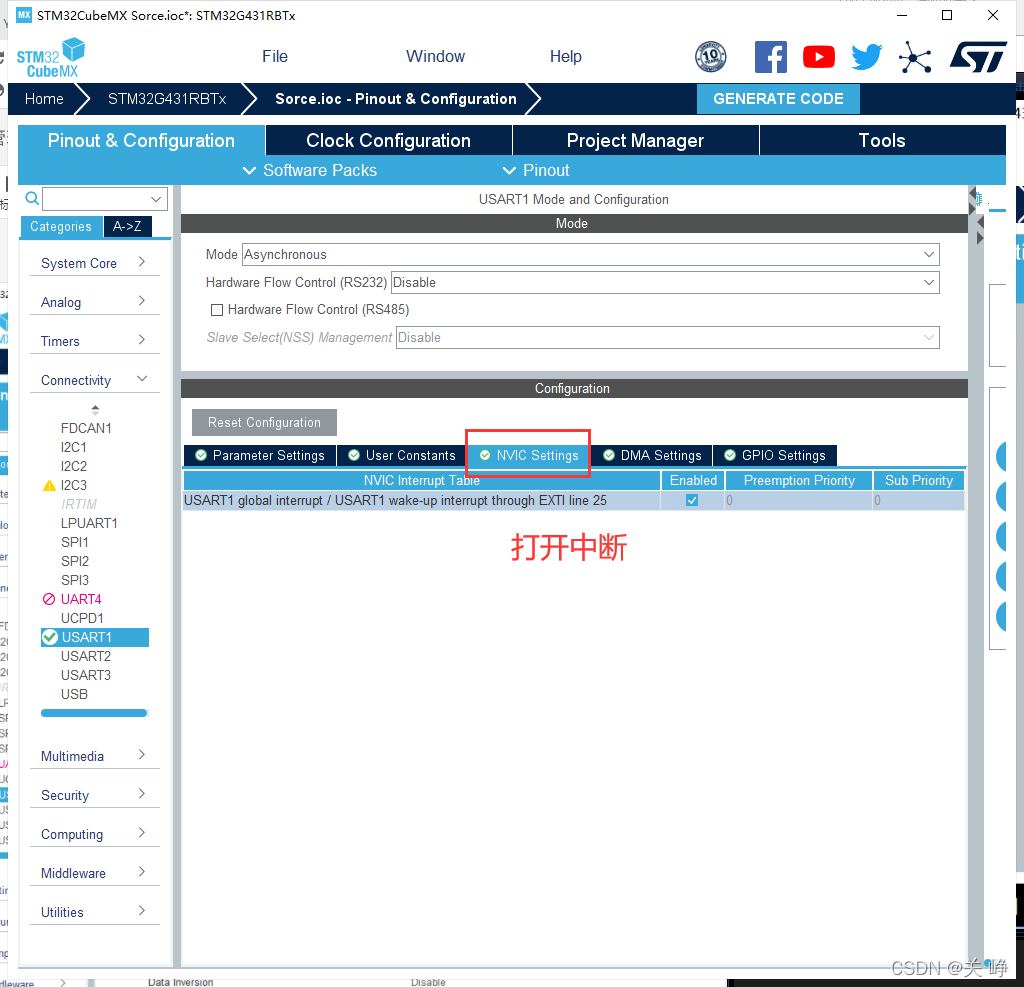Switch to Clock Configuration tab

coord(389,140)
